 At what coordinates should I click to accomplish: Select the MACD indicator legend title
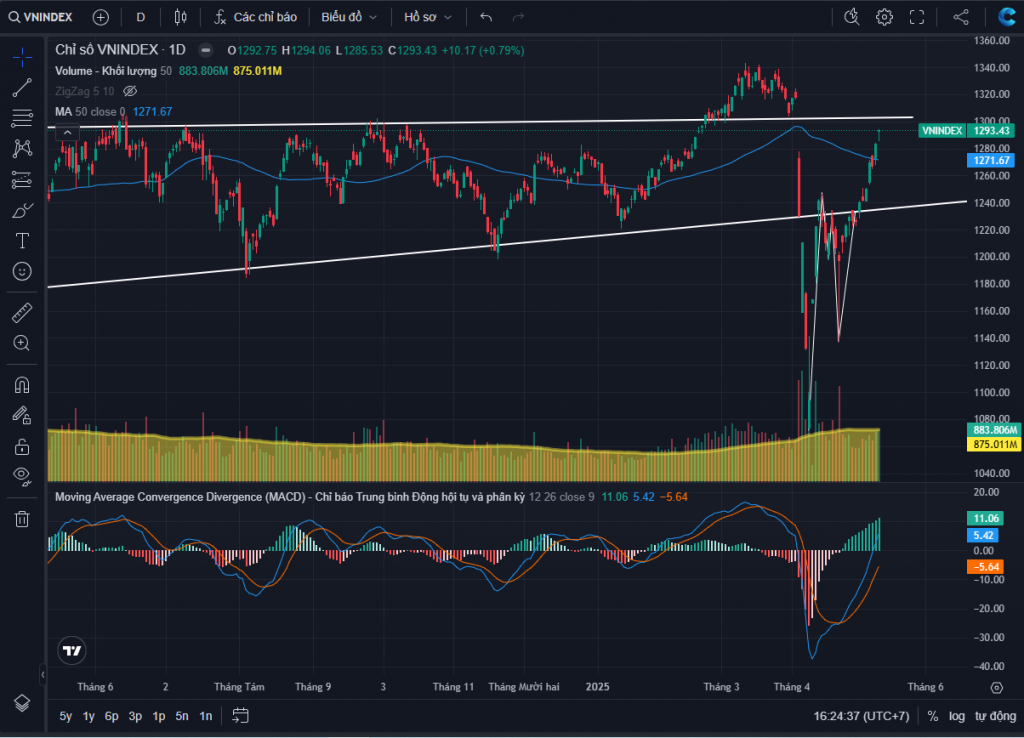pos(290,497)
